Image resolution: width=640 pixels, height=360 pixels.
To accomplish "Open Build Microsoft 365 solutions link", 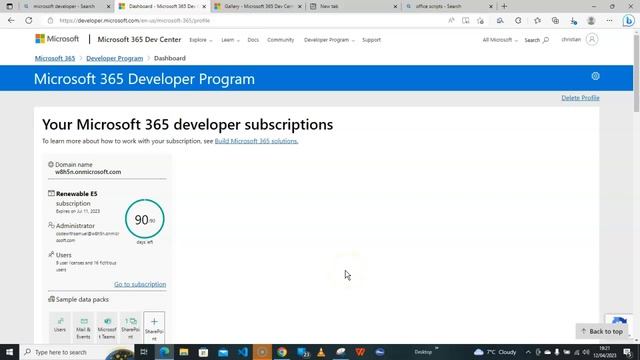I will [x=256, y=141].
